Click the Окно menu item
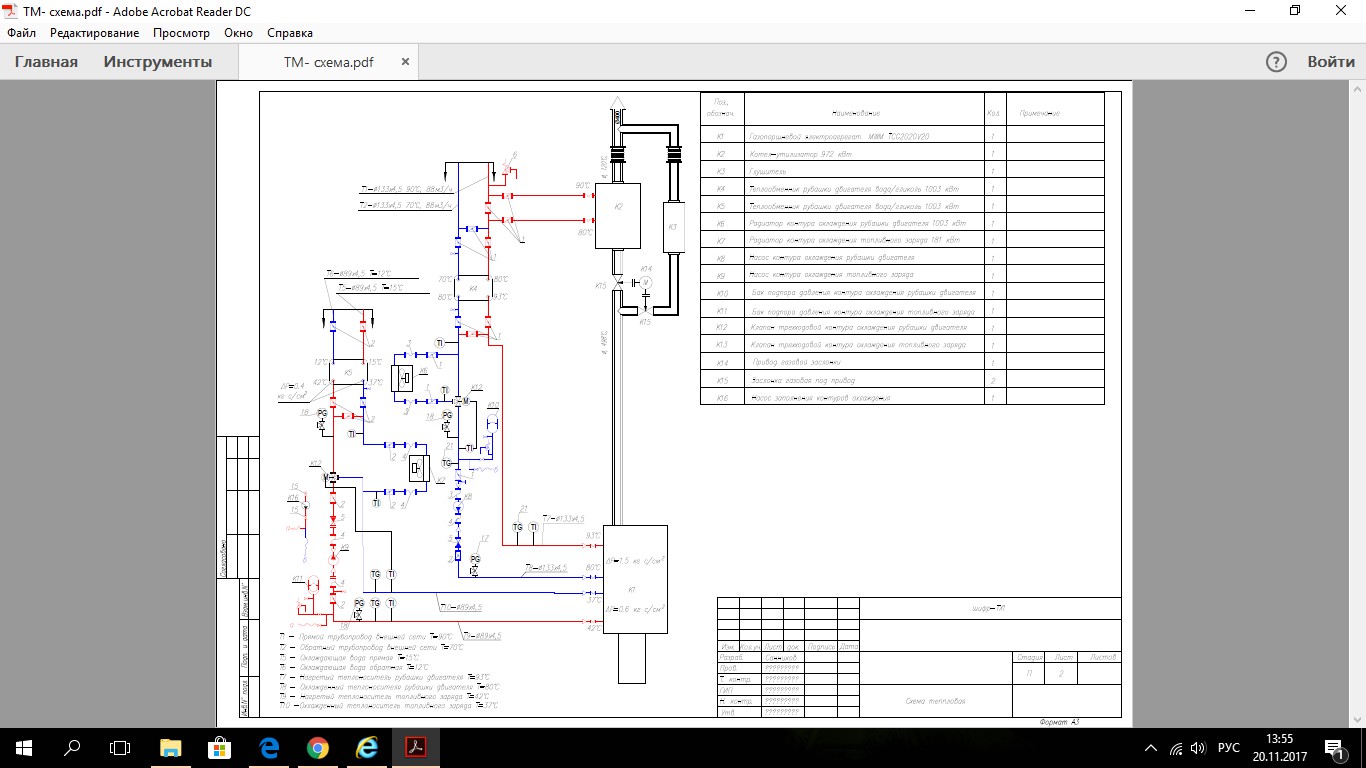 tap(238, 33)
